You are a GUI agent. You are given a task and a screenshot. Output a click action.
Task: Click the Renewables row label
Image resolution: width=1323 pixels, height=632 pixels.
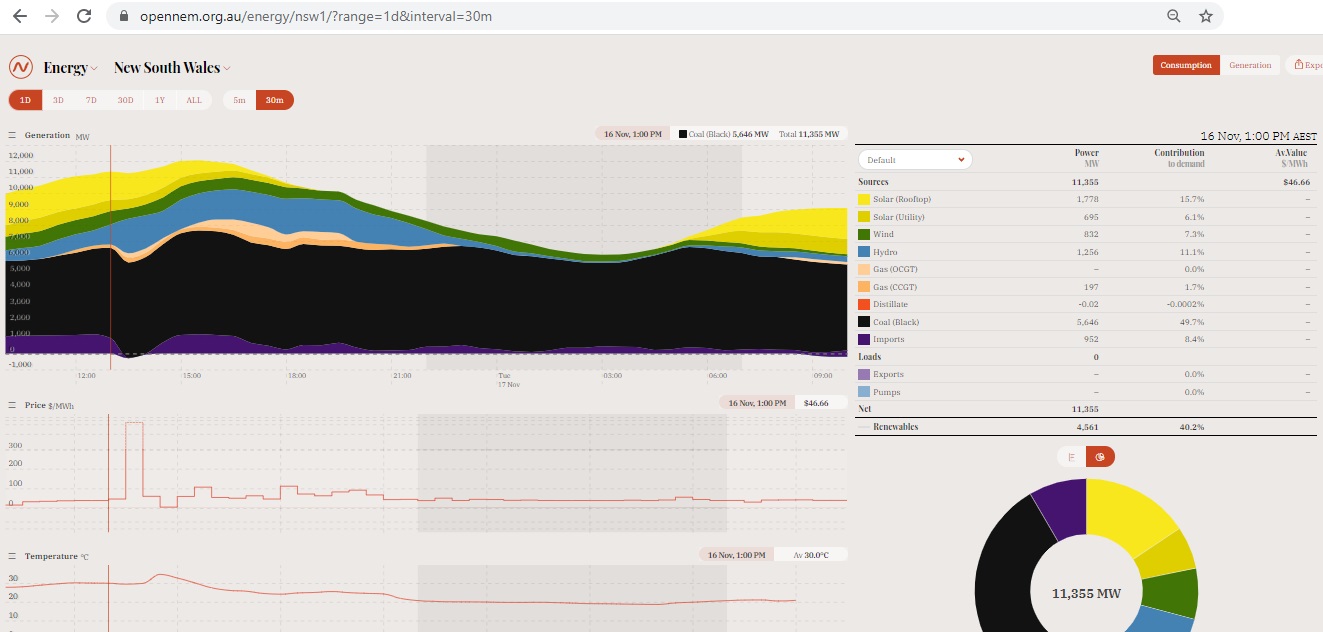(x=895, y=427)
